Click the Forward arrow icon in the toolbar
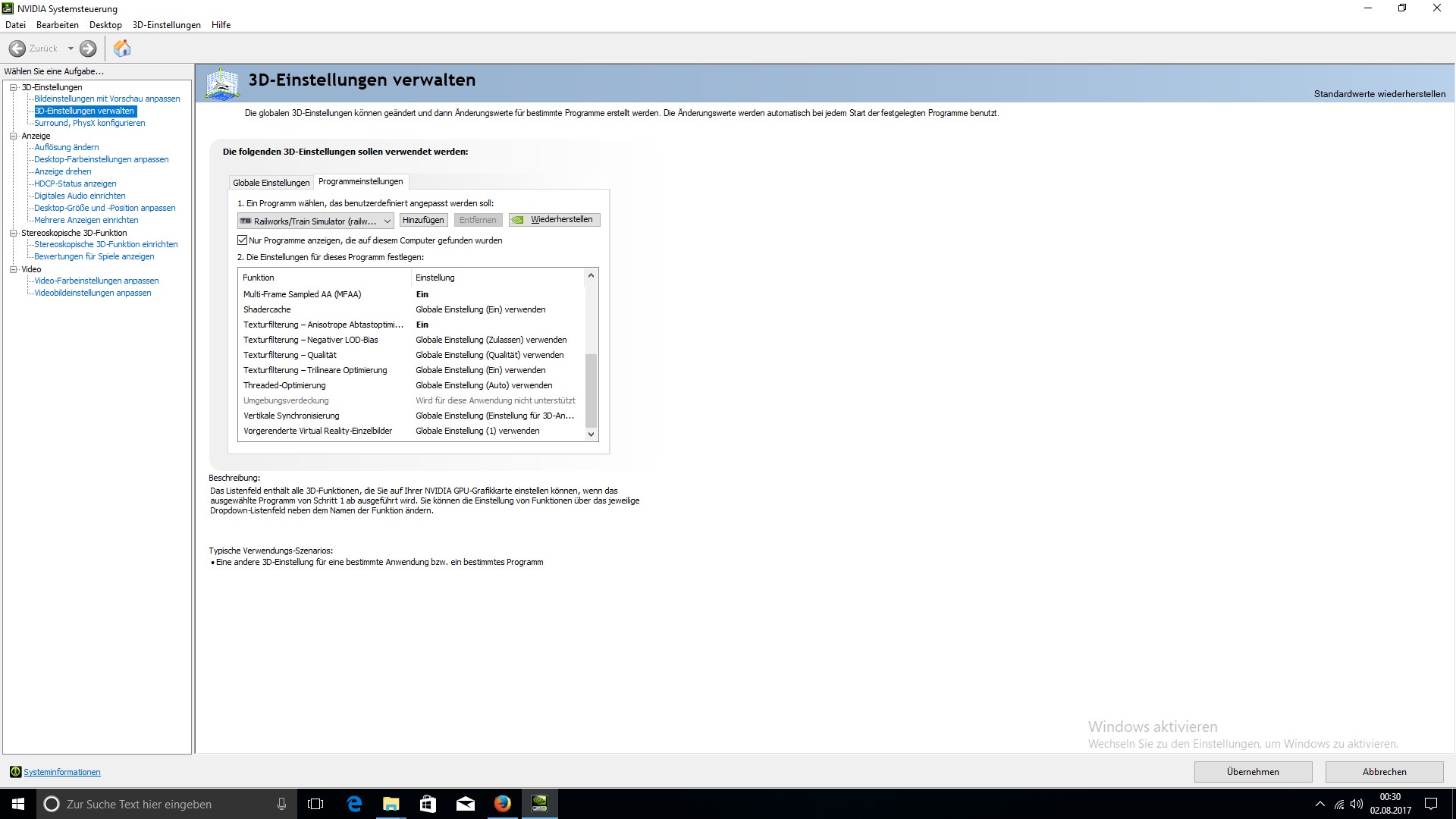The image size is (1456, 819). tap(88, 49)
